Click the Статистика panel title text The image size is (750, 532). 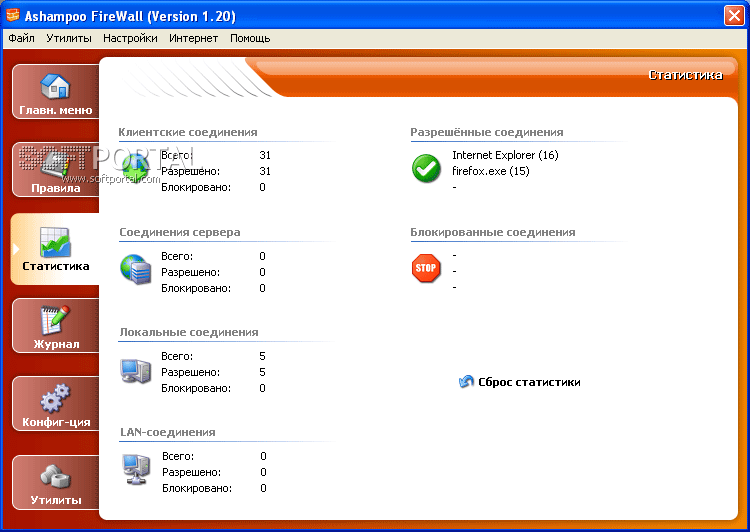685,75
